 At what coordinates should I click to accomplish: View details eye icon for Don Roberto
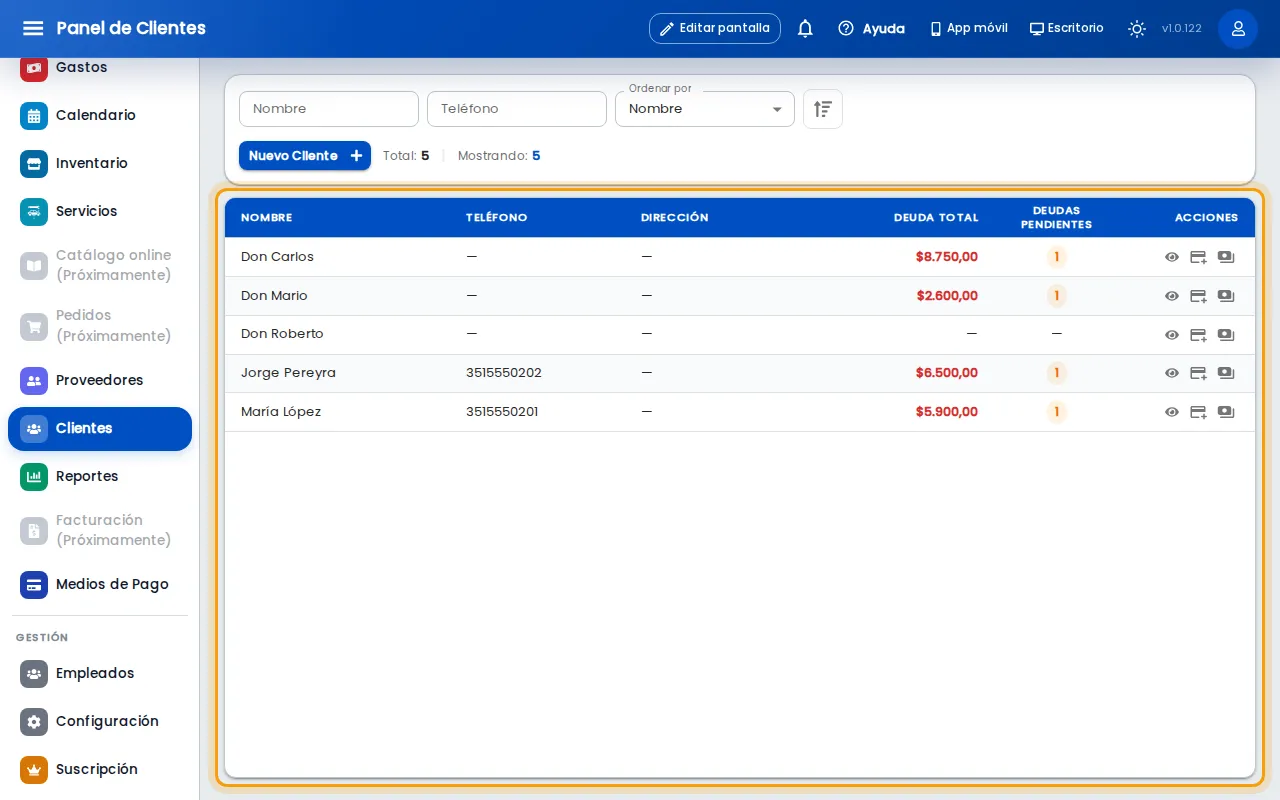1172,335
